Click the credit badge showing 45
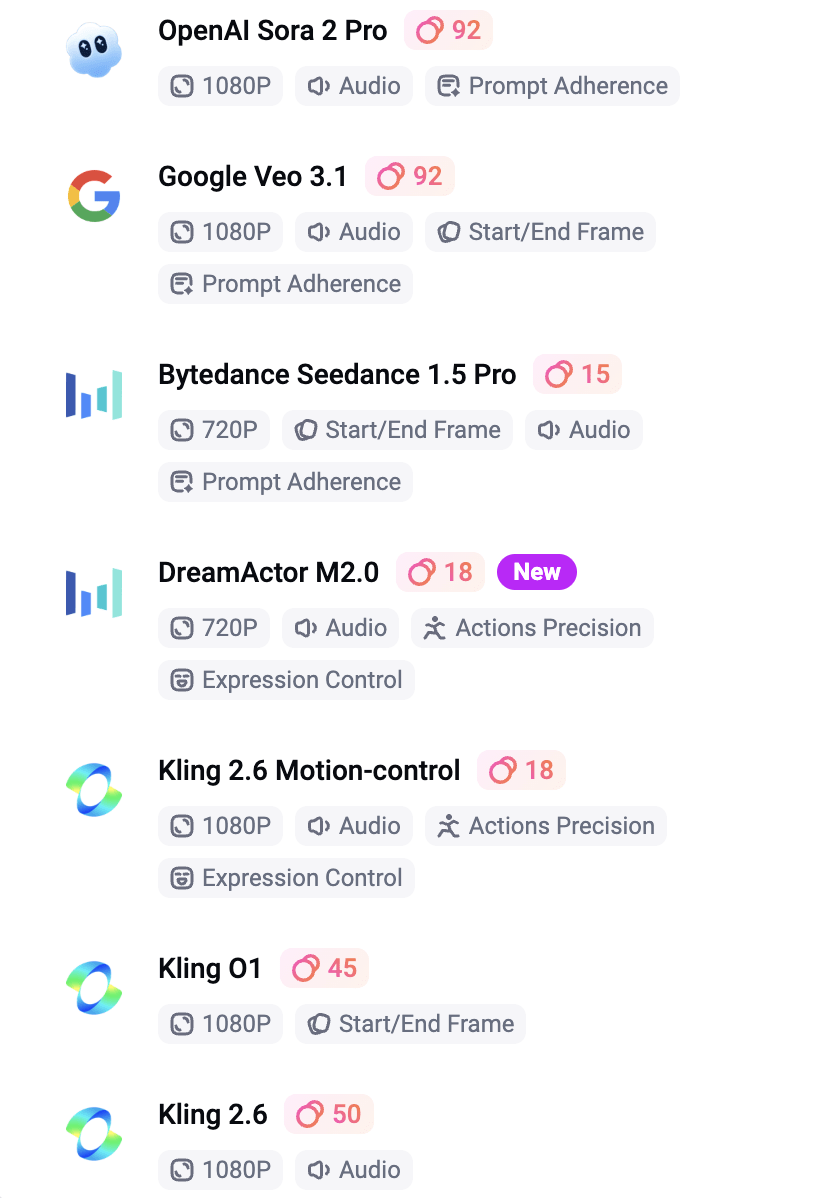The width and height of the screenshot is (826, 1198). click(x=325, y=968)
